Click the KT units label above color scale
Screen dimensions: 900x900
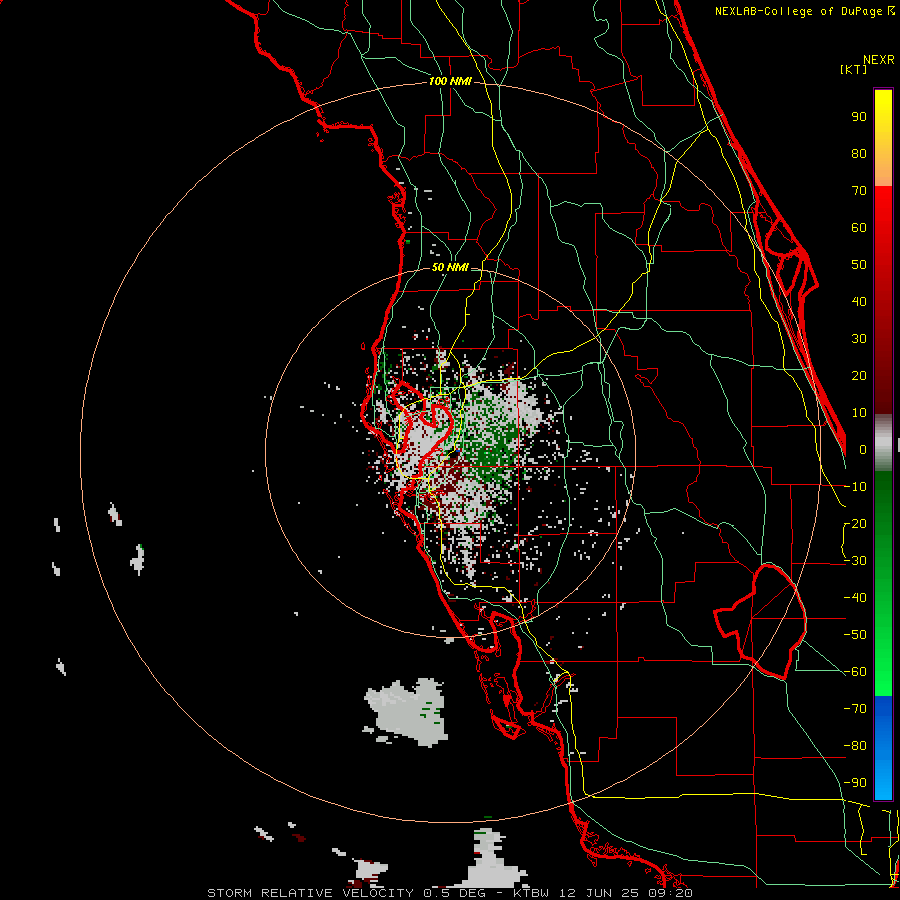(854, 69)
